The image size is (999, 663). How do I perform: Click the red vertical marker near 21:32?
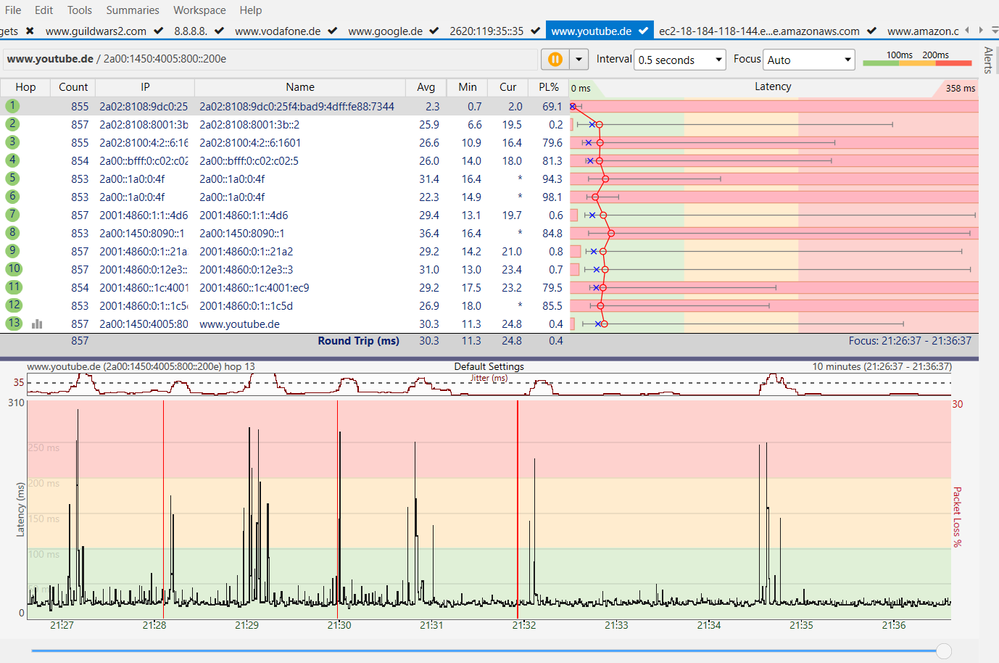(517, 500)
